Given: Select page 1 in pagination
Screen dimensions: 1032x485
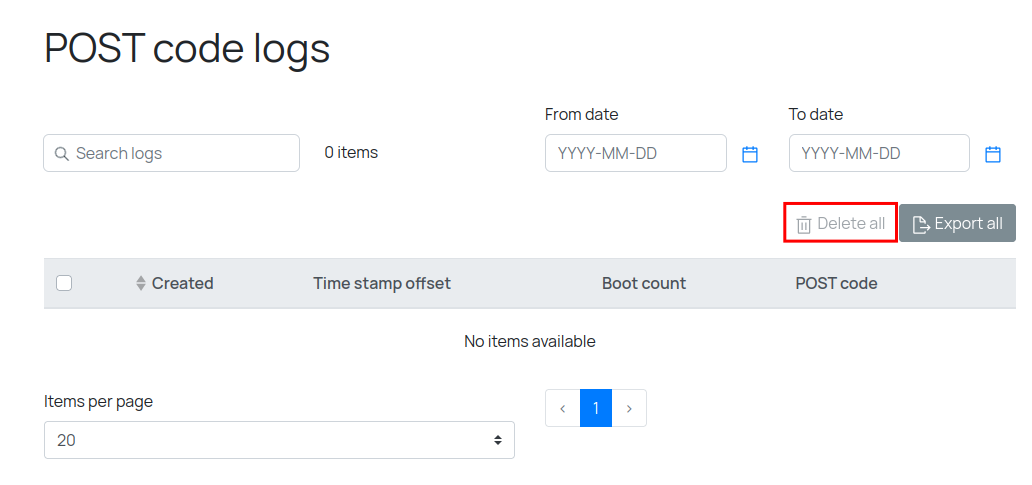Looking at the screenshot, I should click(x=596, y=408).
